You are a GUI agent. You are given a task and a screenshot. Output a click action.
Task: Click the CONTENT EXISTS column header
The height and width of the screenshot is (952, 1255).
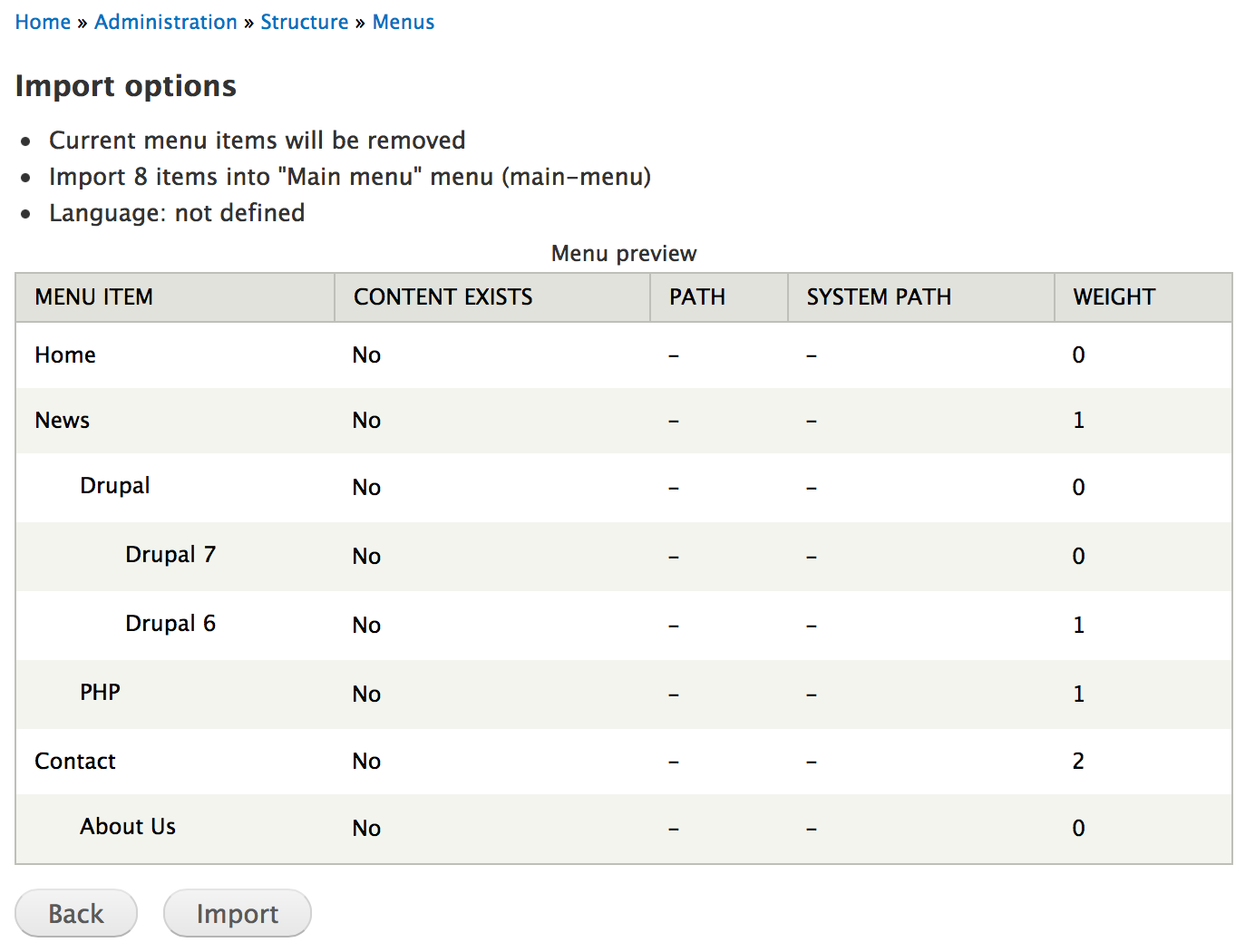[443, 296]
